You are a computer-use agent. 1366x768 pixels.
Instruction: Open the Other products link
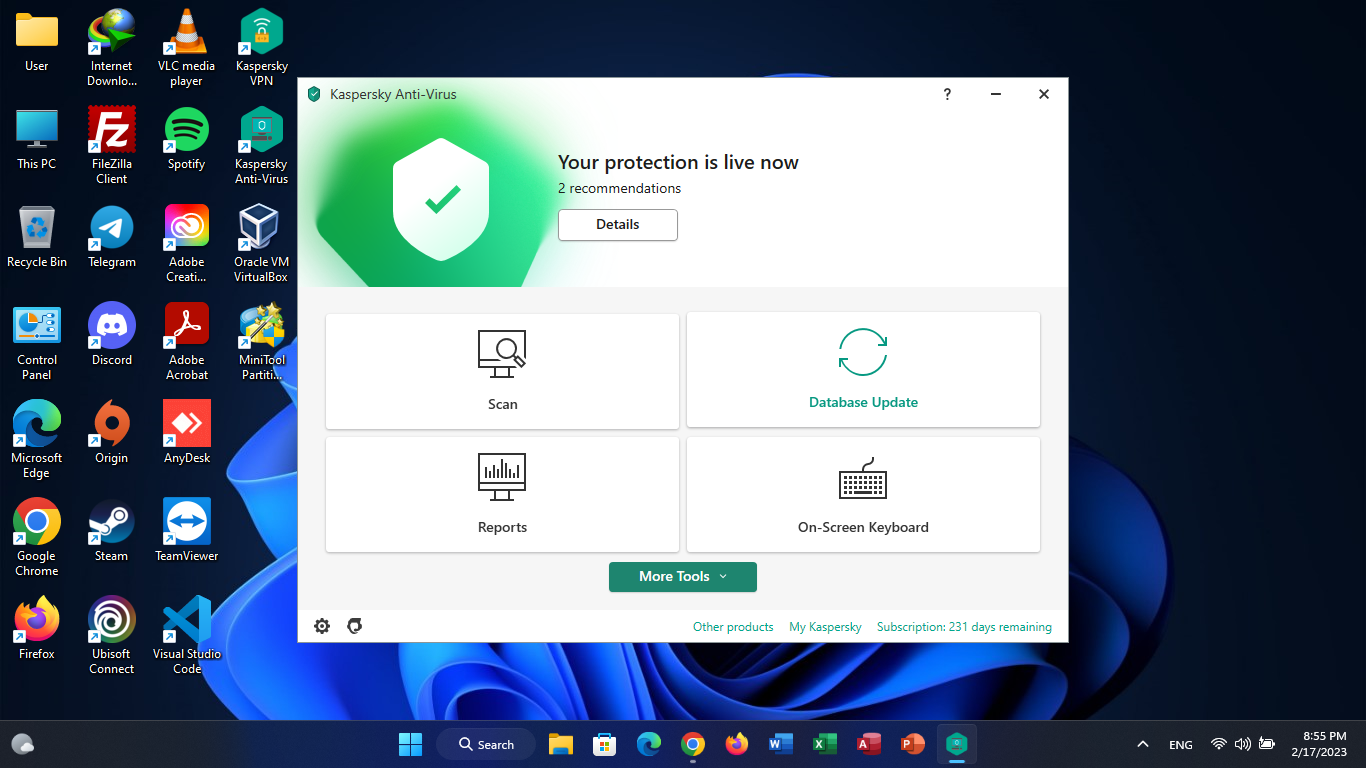pos(733,627)
